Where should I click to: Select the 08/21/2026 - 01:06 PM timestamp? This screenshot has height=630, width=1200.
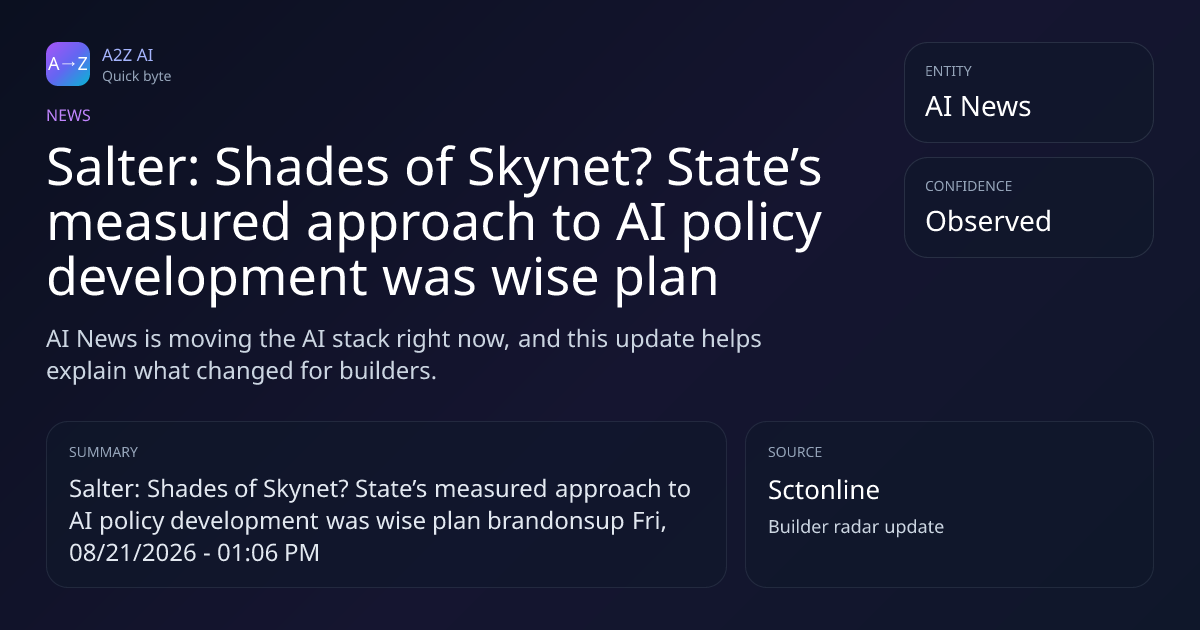coord(194,552)
